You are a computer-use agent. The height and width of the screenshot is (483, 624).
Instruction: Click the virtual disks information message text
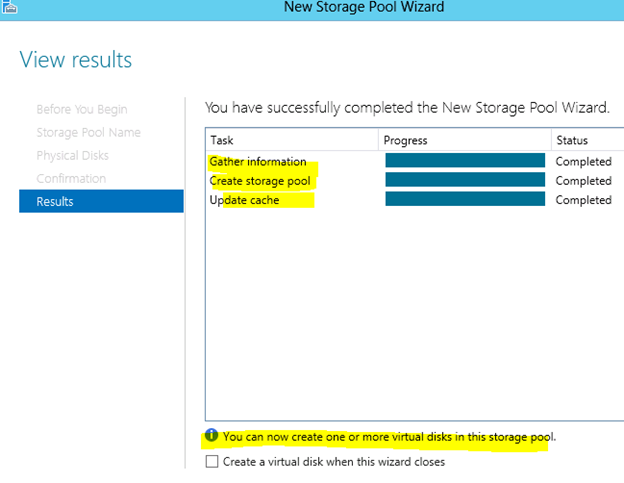click(x=389, y=437)
